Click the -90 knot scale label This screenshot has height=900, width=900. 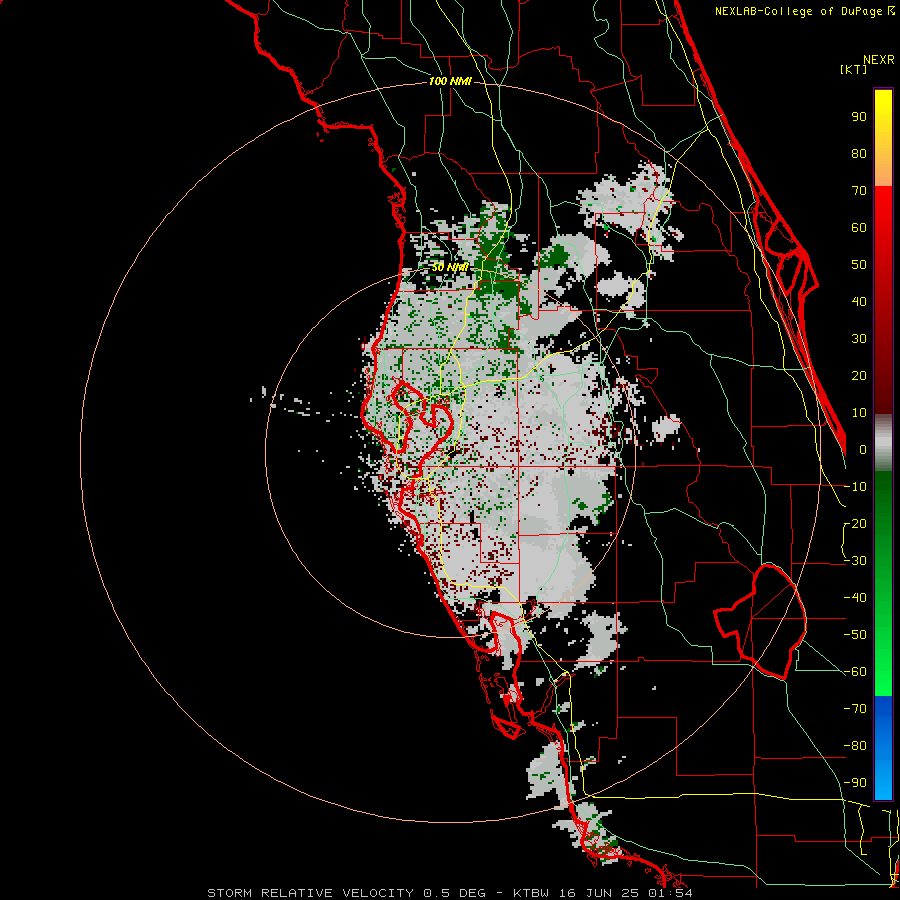coord(855,783)
